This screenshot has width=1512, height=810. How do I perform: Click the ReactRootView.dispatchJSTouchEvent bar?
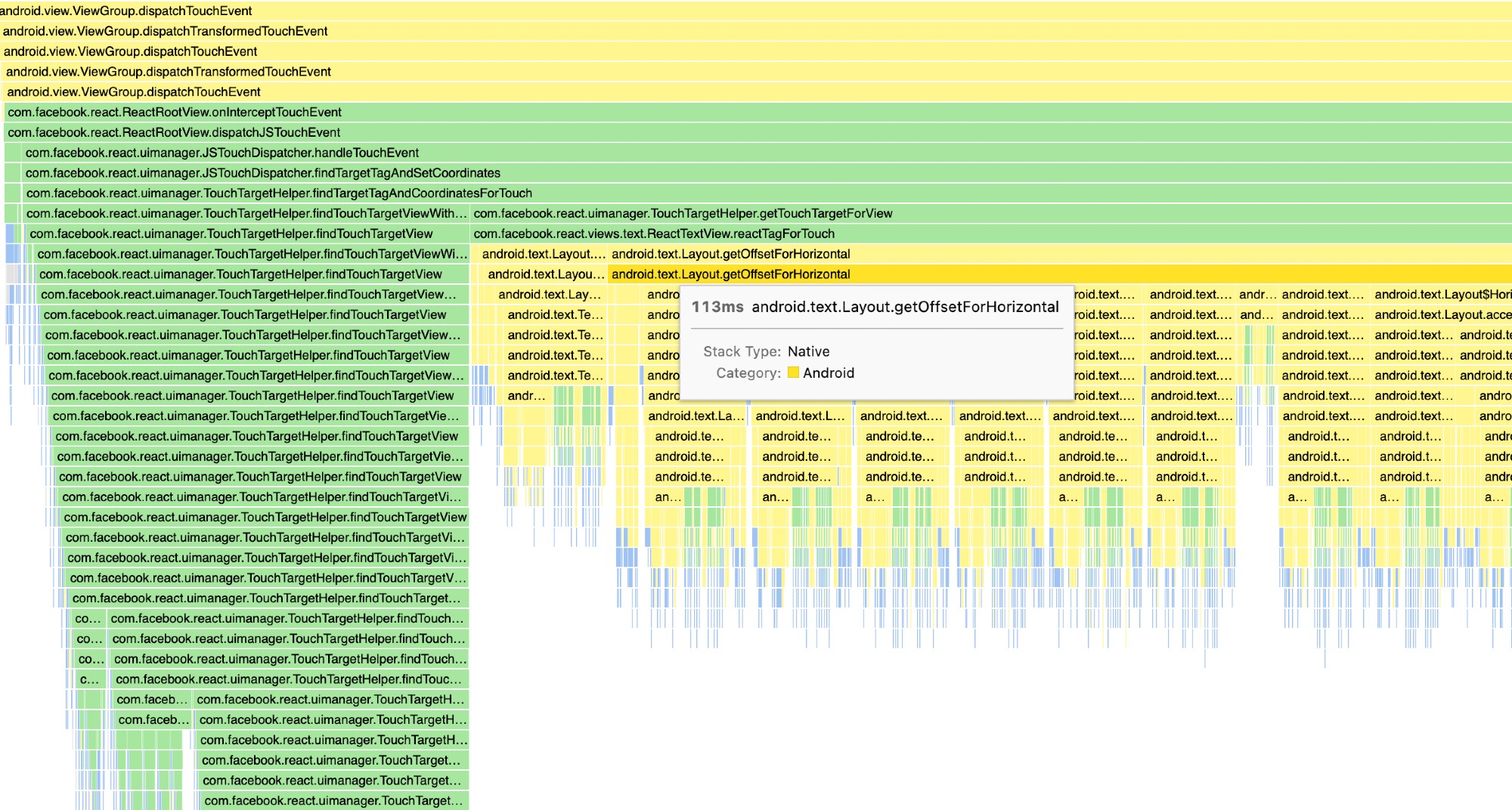click(174, 133)
